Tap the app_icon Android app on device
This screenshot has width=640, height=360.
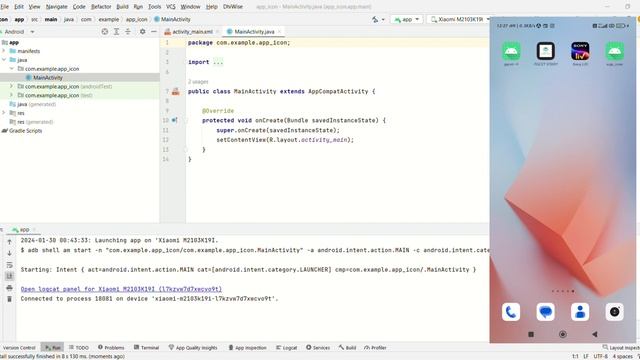coord(615,51)
